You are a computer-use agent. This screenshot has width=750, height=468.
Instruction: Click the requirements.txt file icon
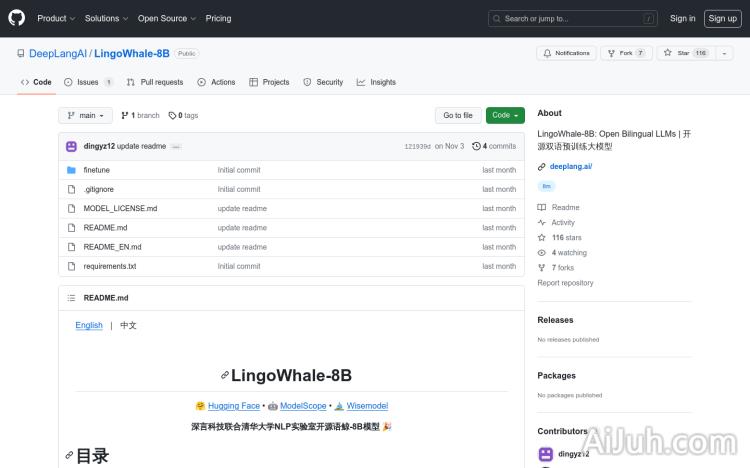(x=71, y=266)
